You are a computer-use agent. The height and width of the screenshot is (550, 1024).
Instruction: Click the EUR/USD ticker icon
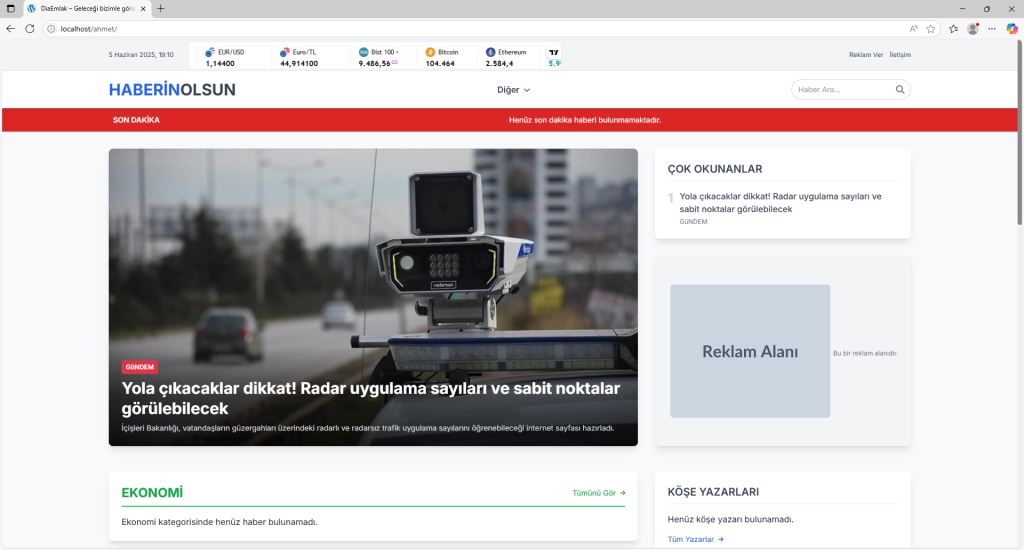(x=210, y=52)
